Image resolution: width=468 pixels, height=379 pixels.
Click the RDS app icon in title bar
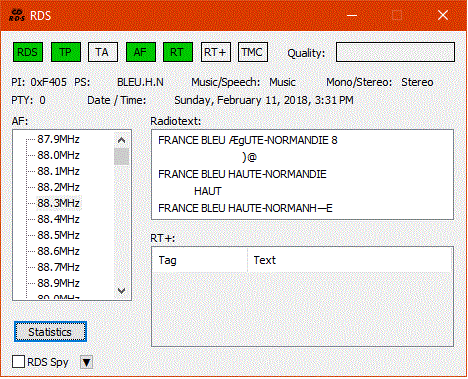[x=17, y=15]
